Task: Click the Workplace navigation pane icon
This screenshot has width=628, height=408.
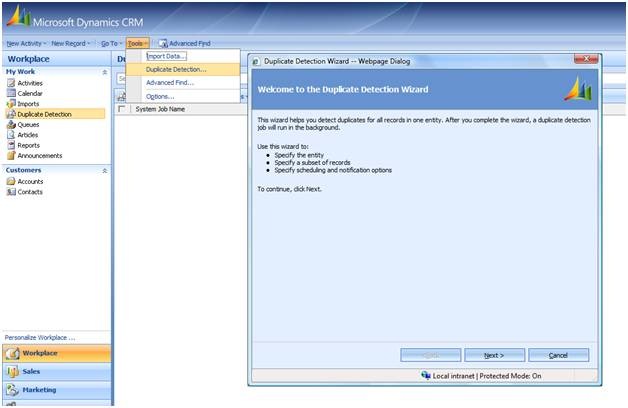Action: [12, 353]
